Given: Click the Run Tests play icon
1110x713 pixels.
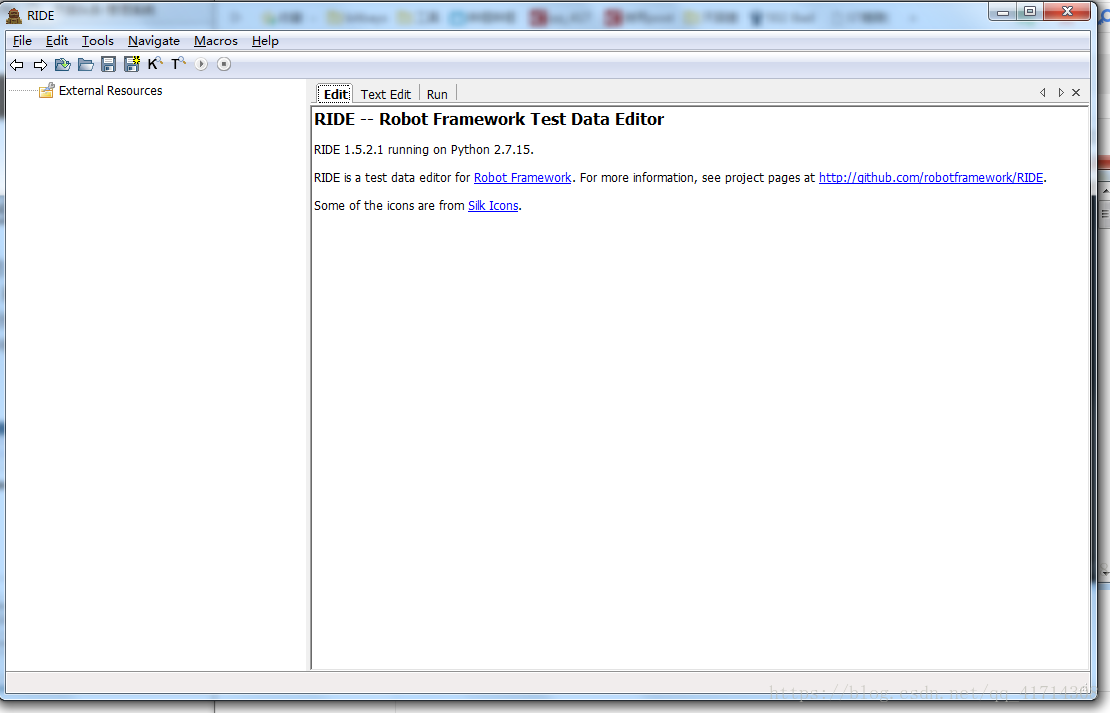Looking at the screenshot, I should click(x=201, y=64).
